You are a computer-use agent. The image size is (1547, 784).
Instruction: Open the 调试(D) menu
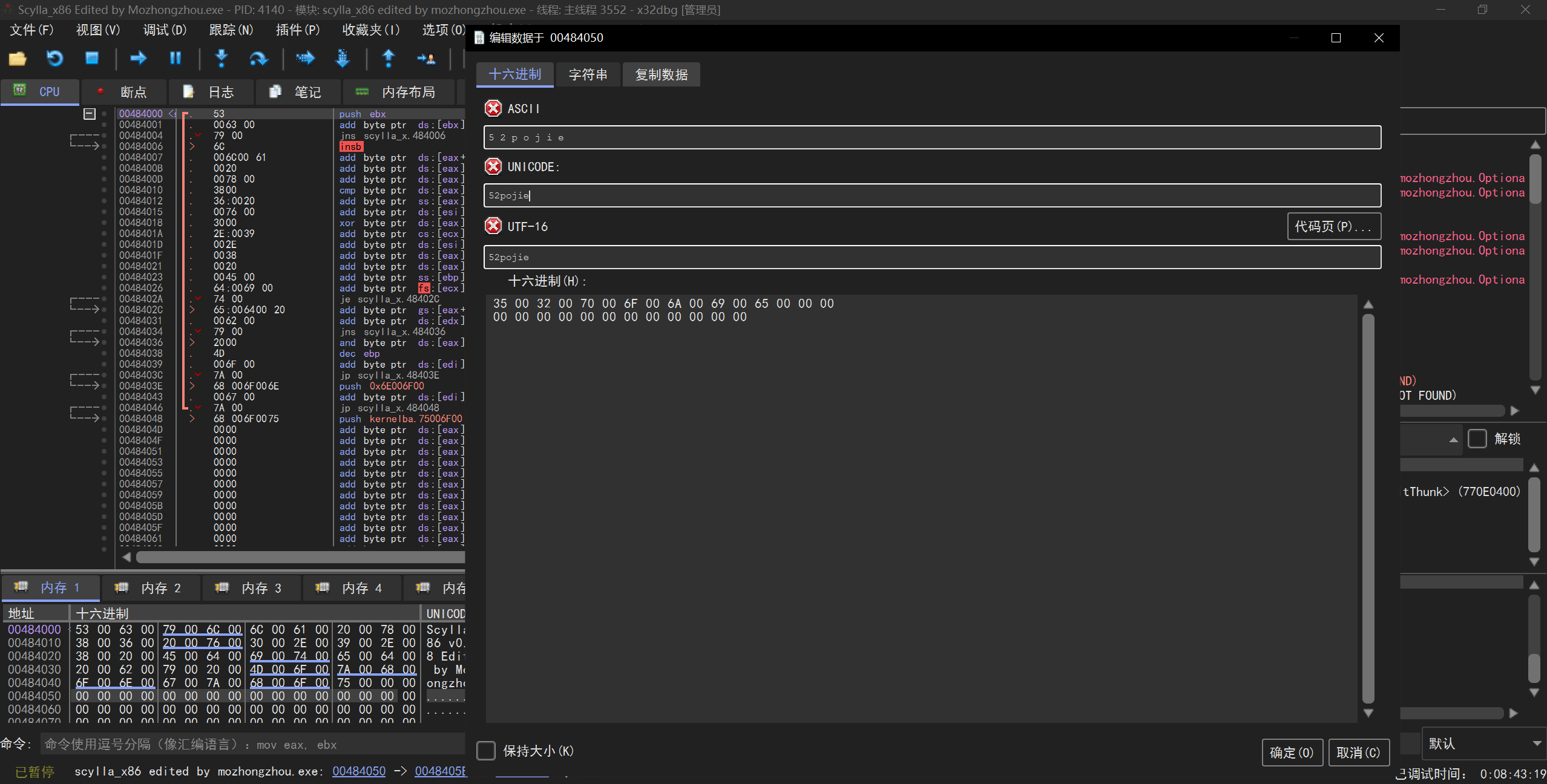[x=165, y=30]
